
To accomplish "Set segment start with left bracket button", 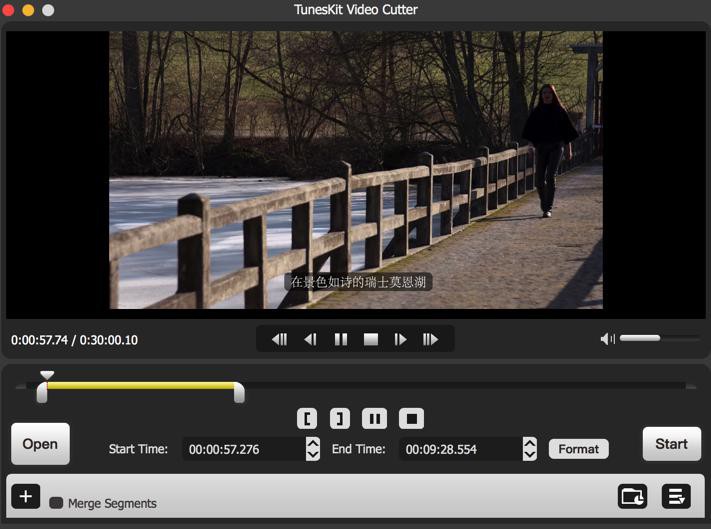I will pos(307,418).
